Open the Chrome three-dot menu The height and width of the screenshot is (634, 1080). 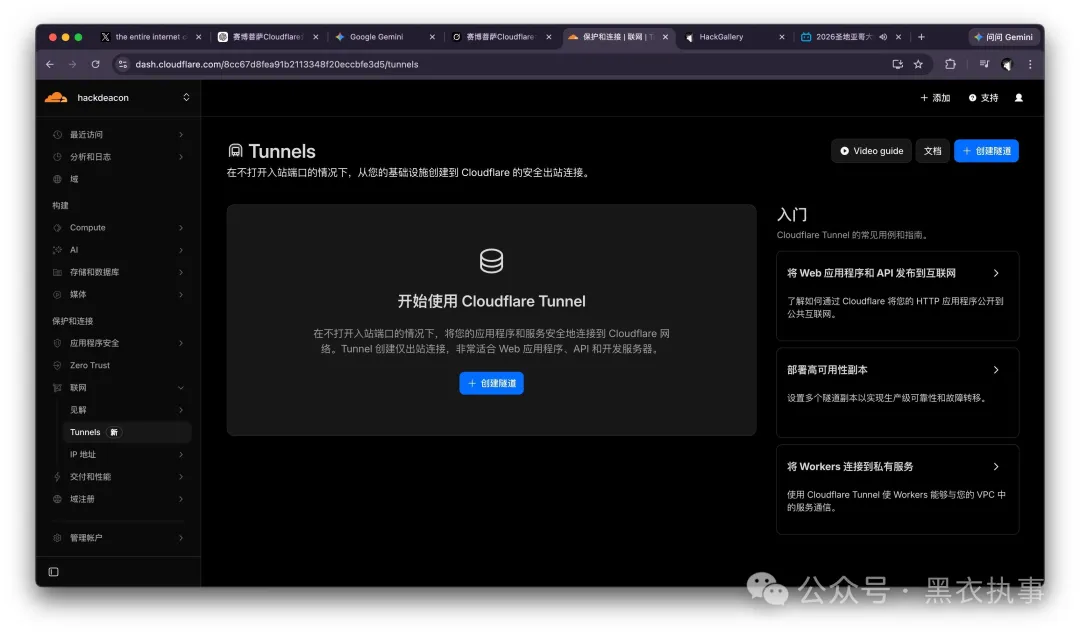pos(1030,64)
